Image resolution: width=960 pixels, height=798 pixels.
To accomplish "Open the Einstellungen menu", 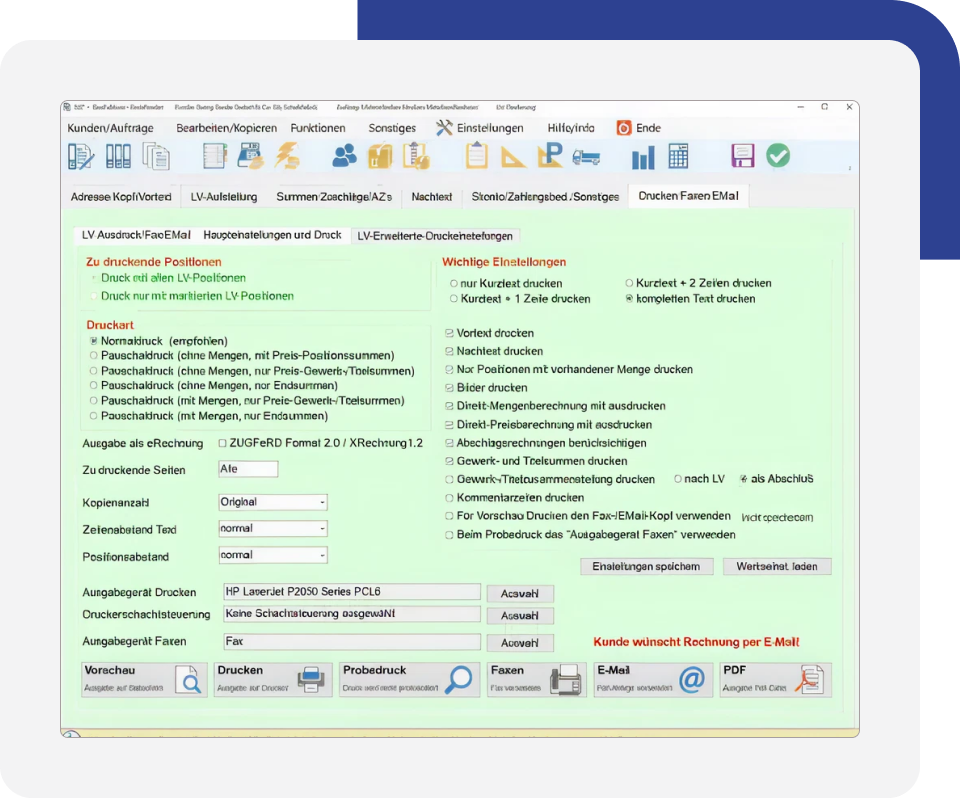I will [479, 128].
